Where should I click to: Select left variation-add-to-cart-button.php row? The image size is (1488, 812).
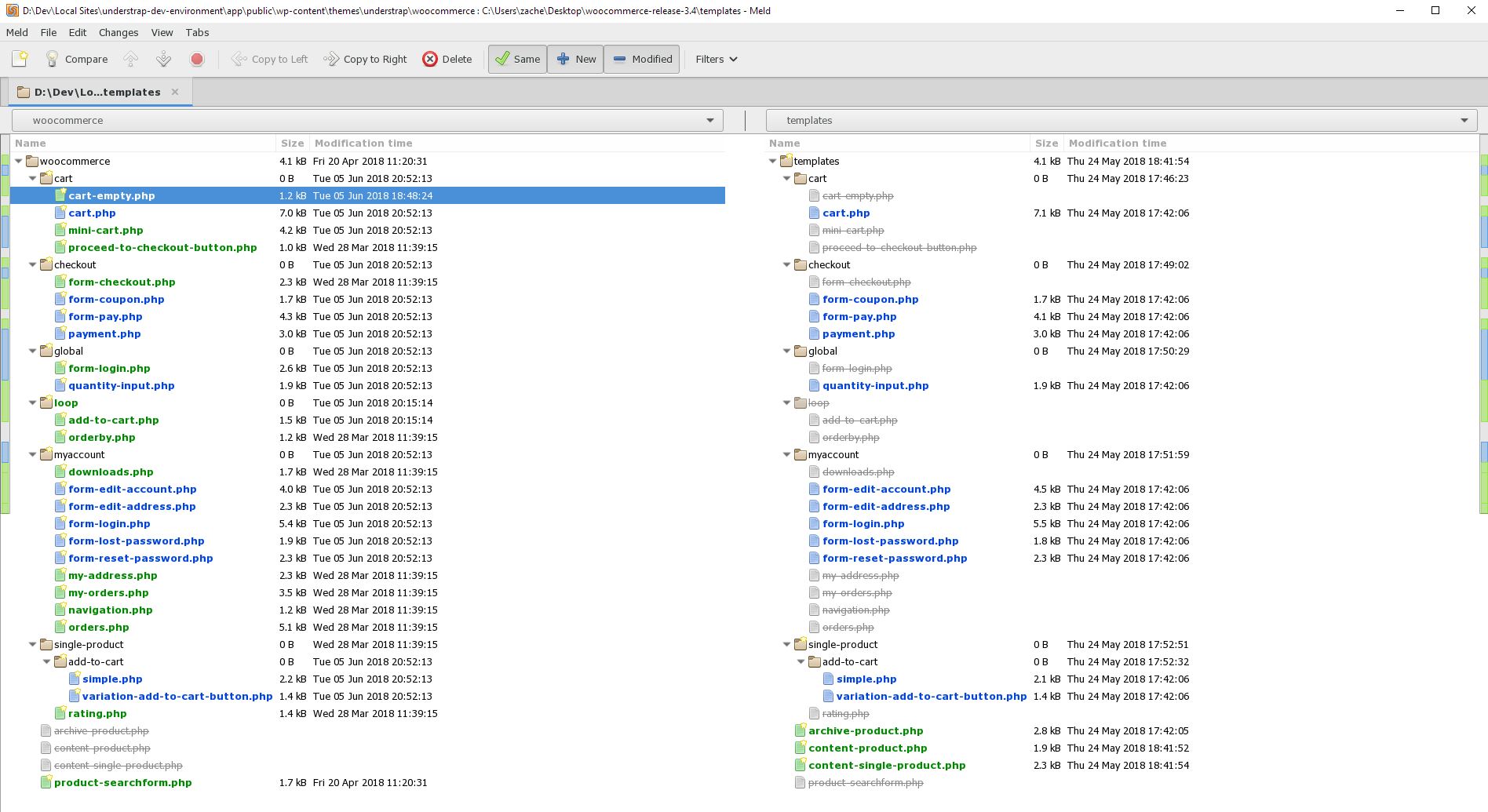click(367, 696)
